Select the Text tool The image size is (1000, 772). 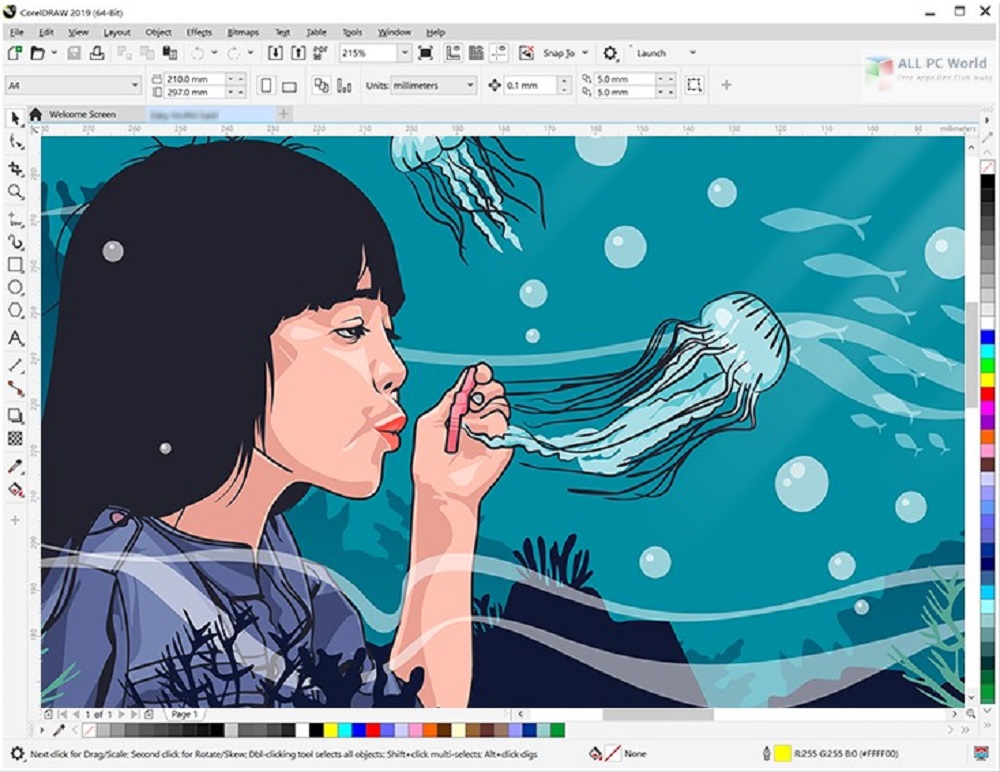point(15,338)
